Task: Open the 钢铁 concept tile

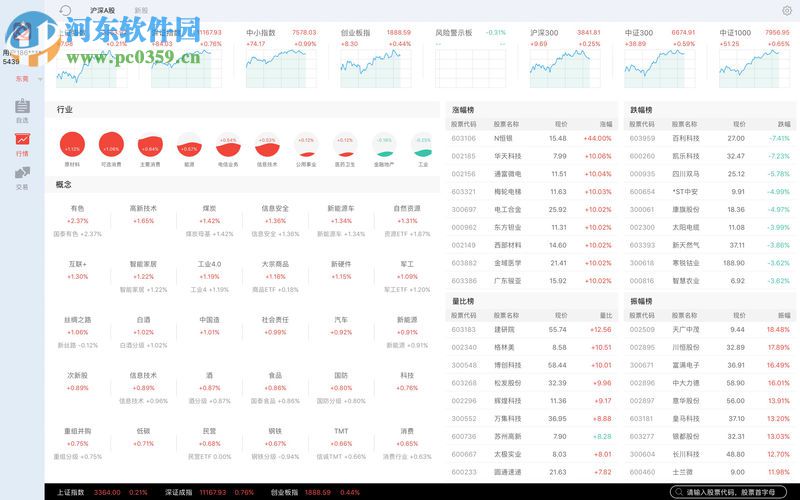Action: pyautogui.click(x=275, y=443)
